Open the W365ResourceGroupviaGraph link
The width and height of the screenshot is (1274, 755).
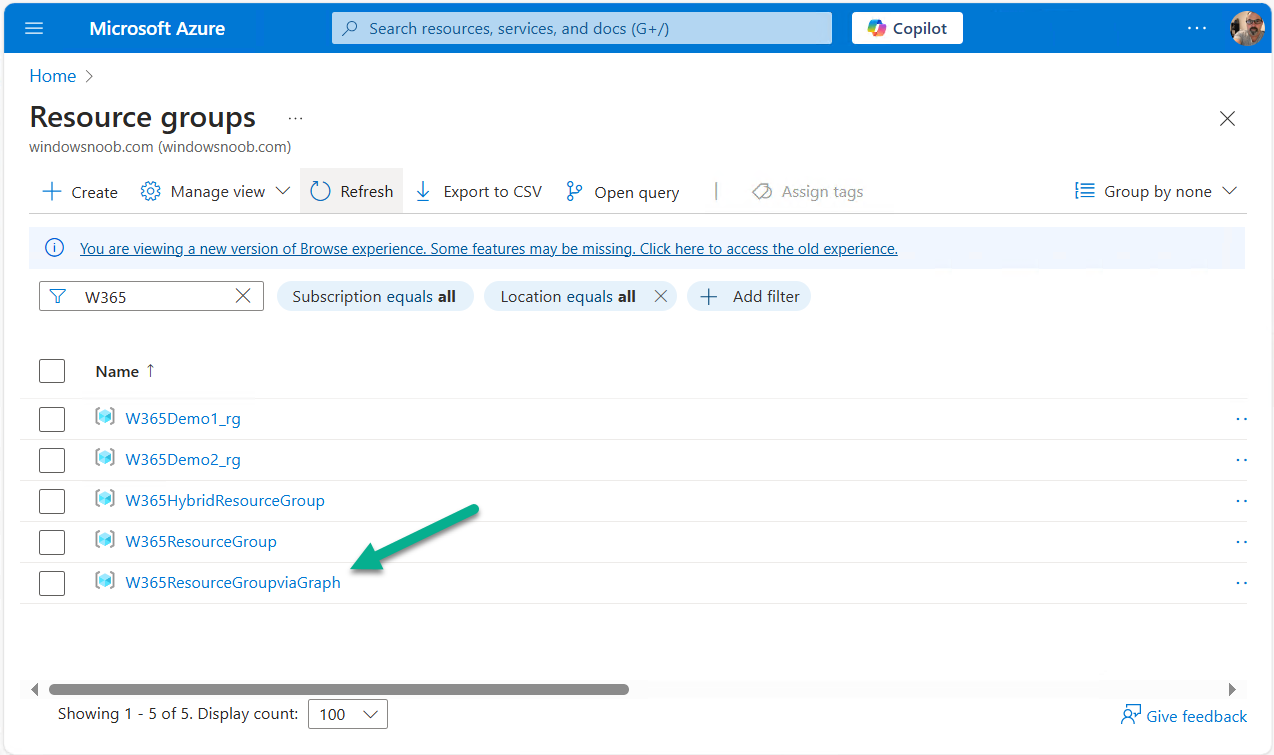233,583
